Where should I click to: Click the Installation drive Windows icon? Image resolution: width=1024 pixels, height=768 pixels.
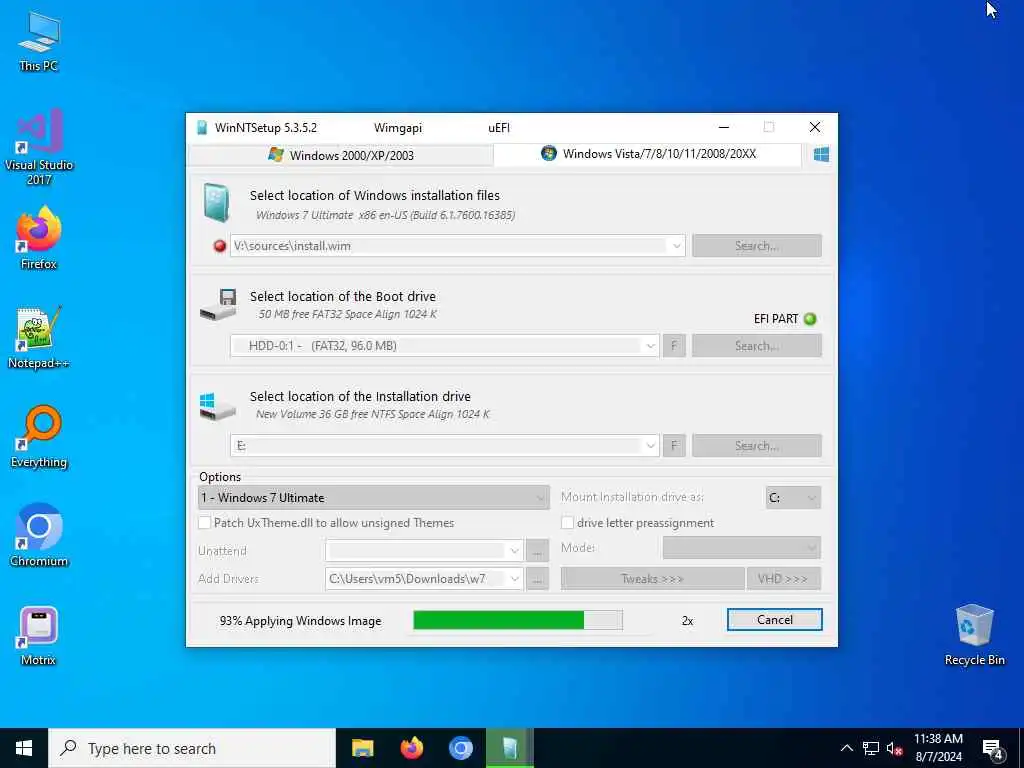(x=217, y=406)
